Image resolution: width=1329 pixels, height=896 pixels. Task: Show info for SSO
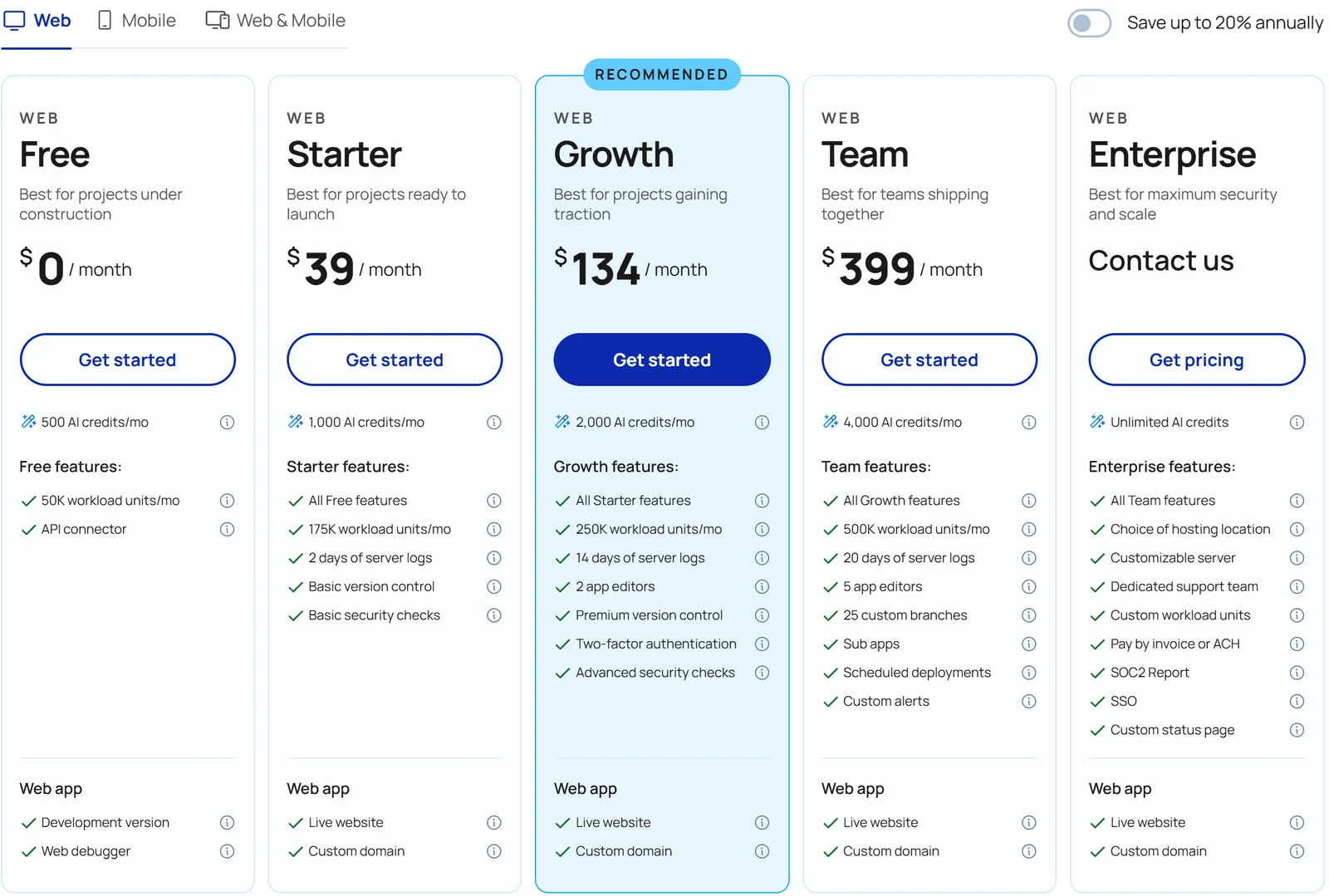point(1297,702)
